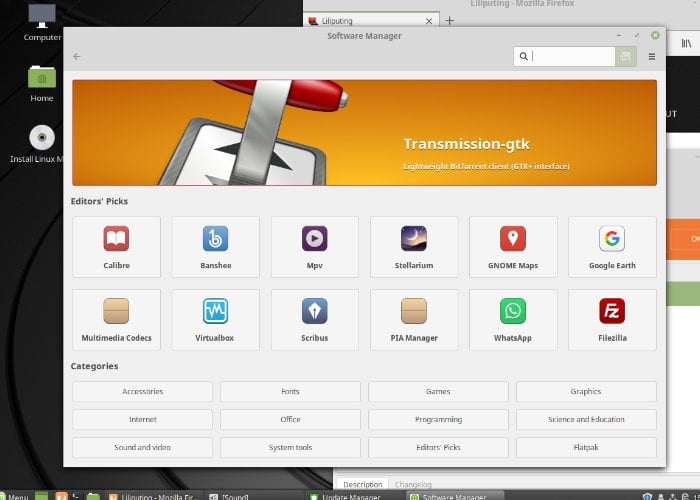Open the Firefox library toolbar icon

(x=686, y=43)
